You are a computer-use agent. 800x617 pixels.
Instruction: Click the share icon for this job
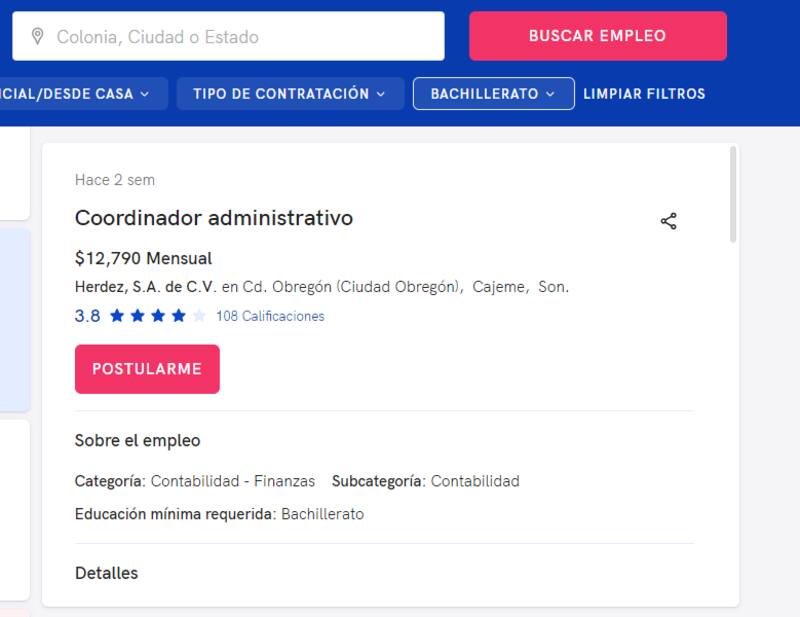(669, 221)
